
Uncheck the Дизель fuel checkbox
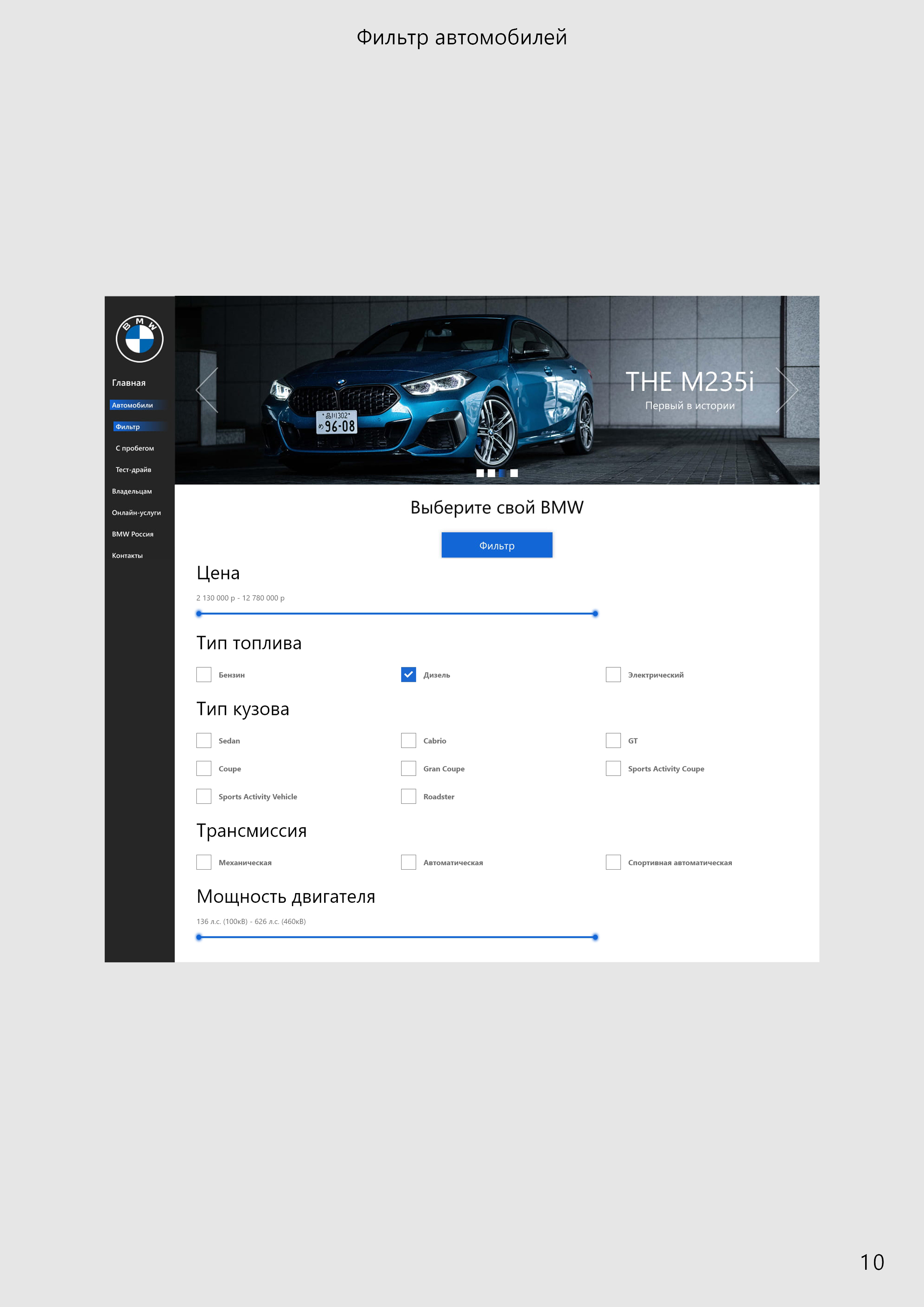tap(409, 675)
